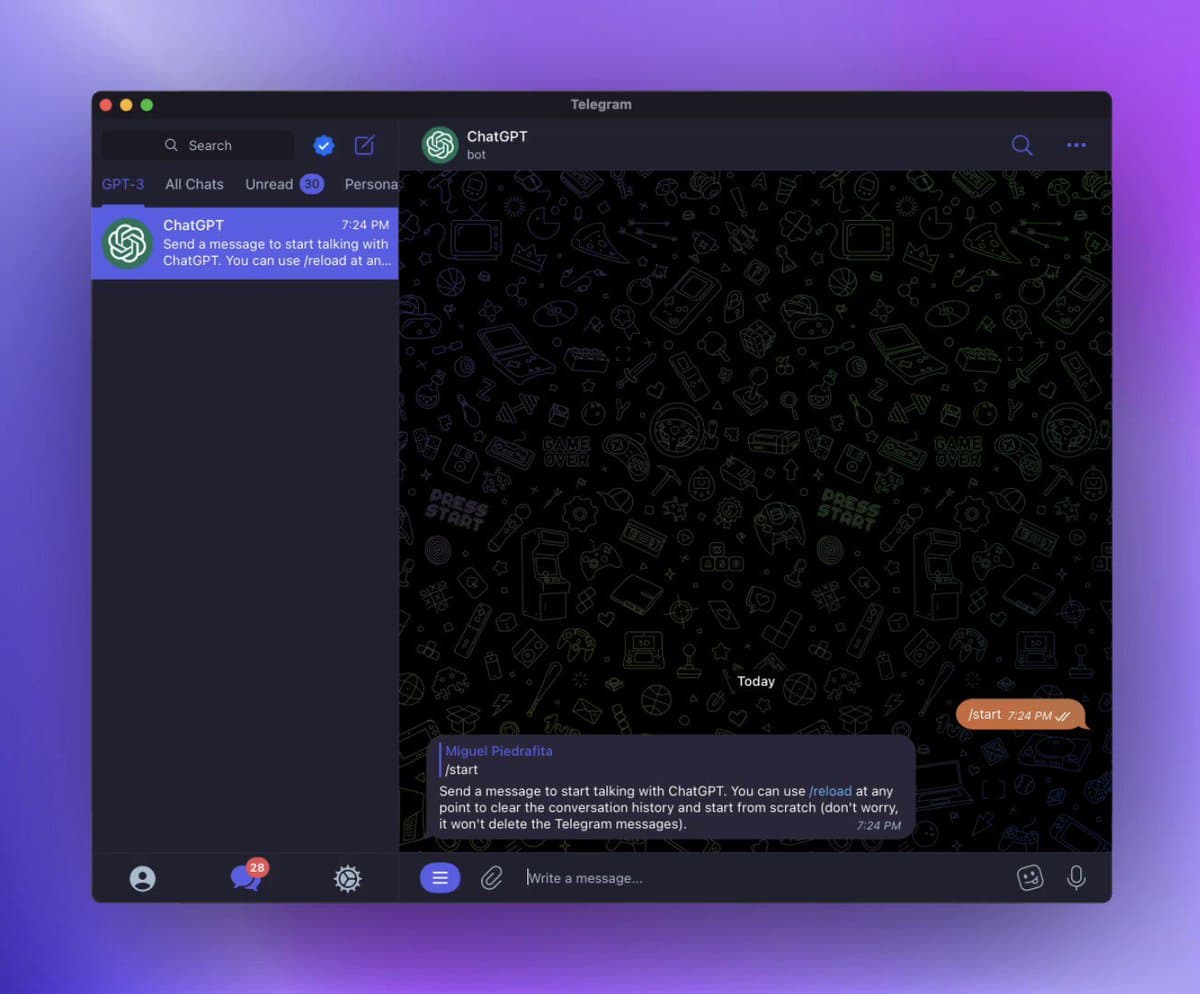Minimize the Telegram window
Screen dimensions: 1200x994
click(x=126, y=104)
